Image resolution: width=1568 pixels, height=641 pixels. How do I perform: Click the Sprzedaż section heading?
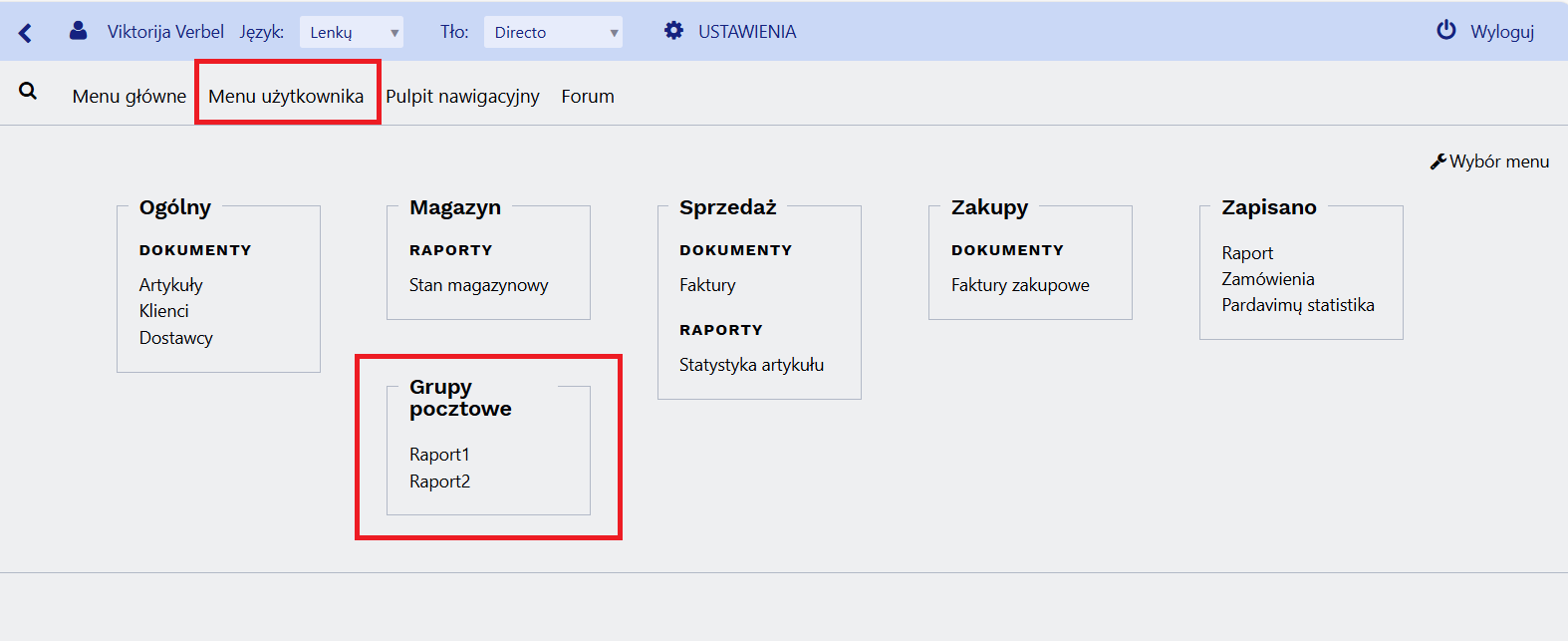point(728,207)
